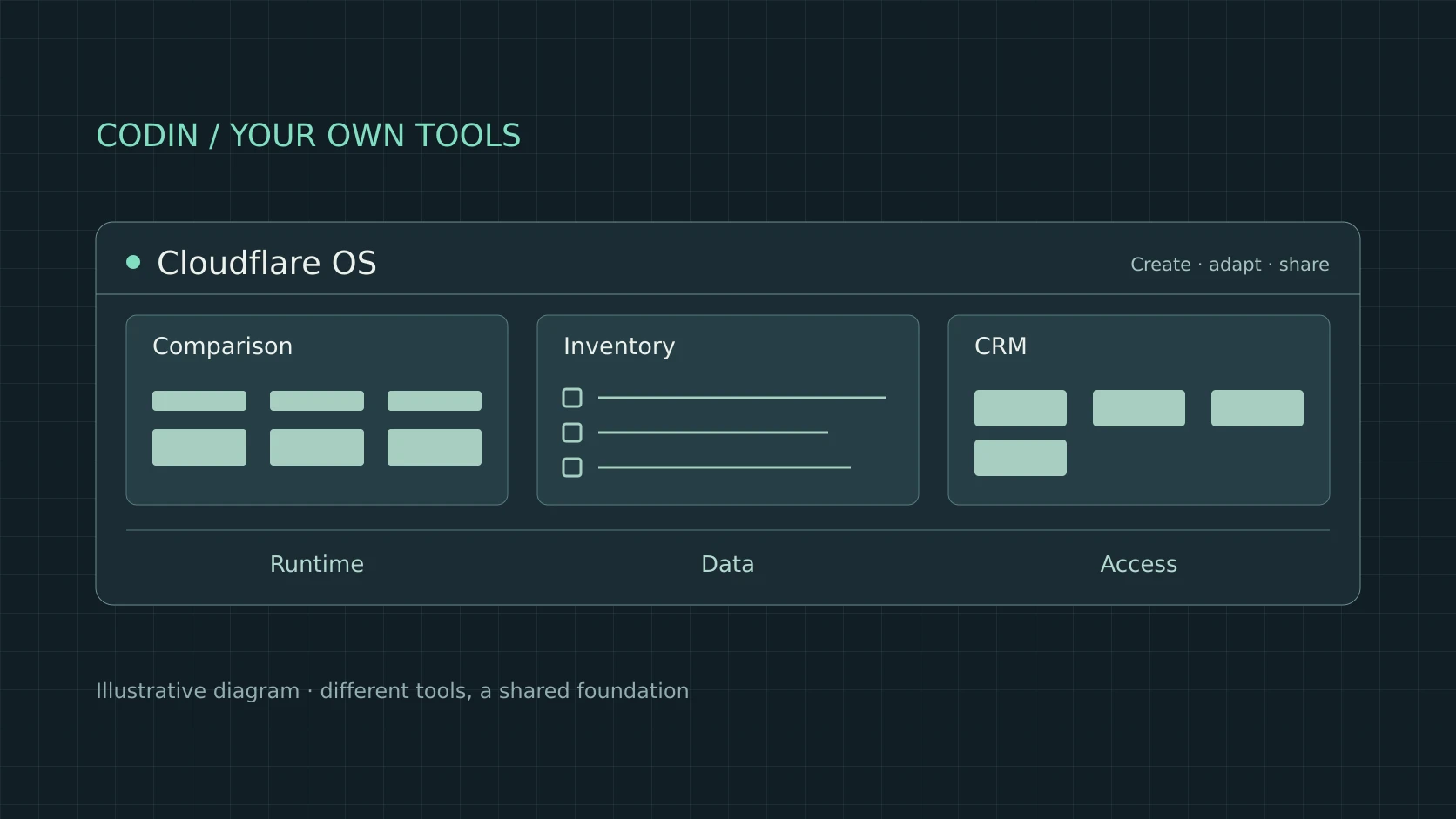Click the green status dot beside Cloudflare OS
Screen dimensions: 1456x819
coord(133,262)
